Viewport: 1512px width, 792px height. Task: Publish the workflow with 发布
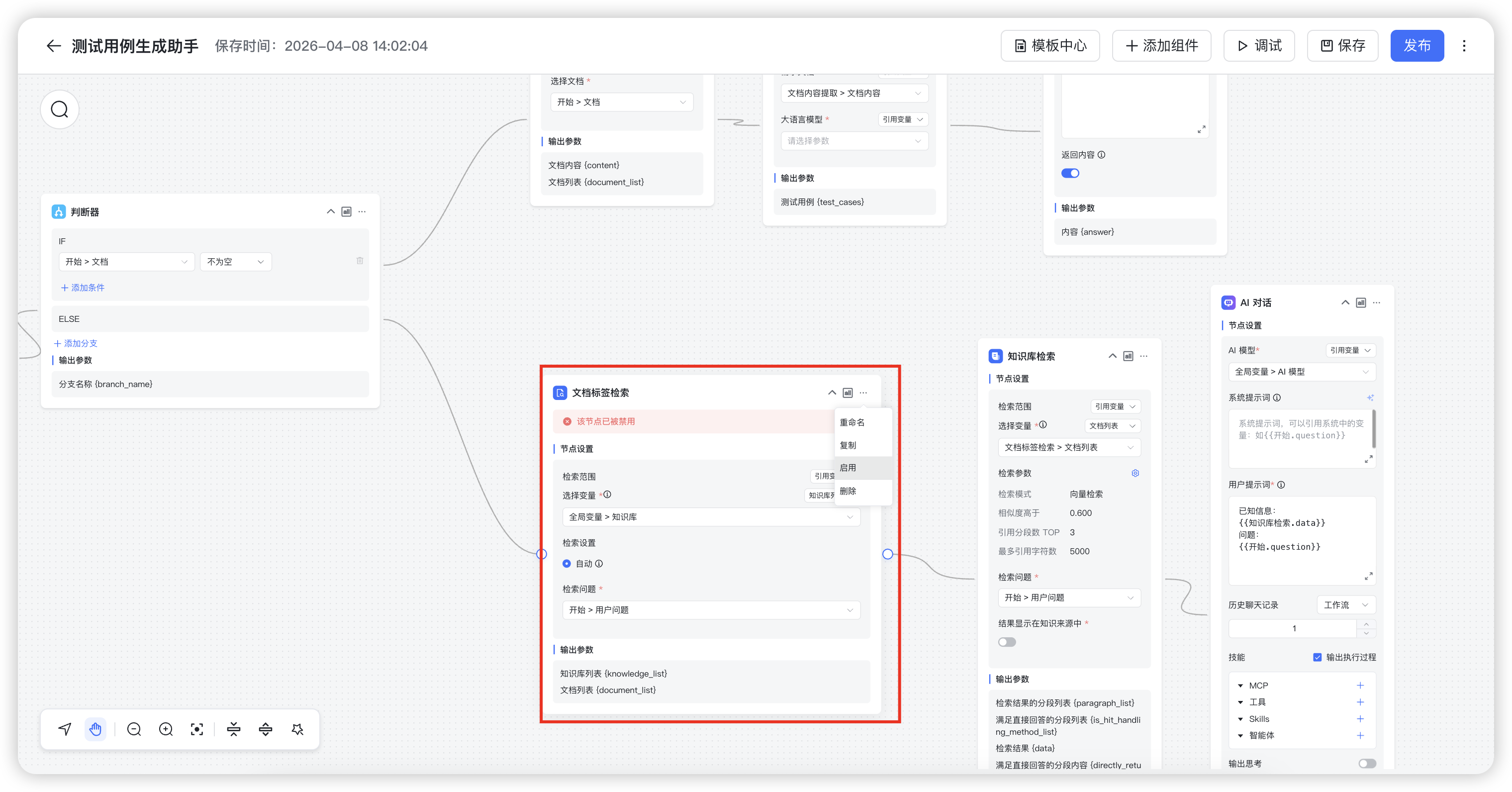(1417, 46)
